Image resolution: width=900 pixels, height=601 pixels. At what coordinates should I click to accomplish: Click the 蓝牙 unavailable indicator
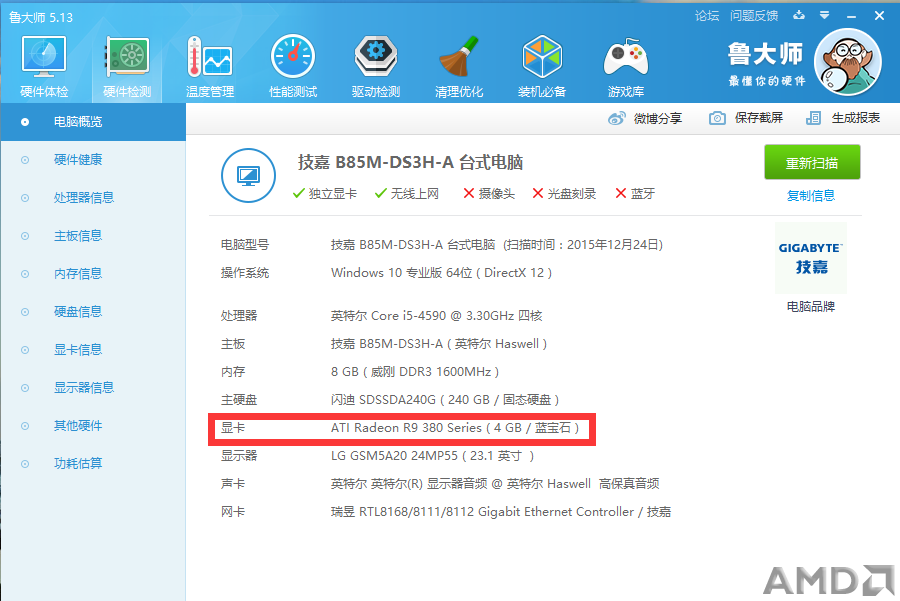pyautogui.click(x=635, y=193)
